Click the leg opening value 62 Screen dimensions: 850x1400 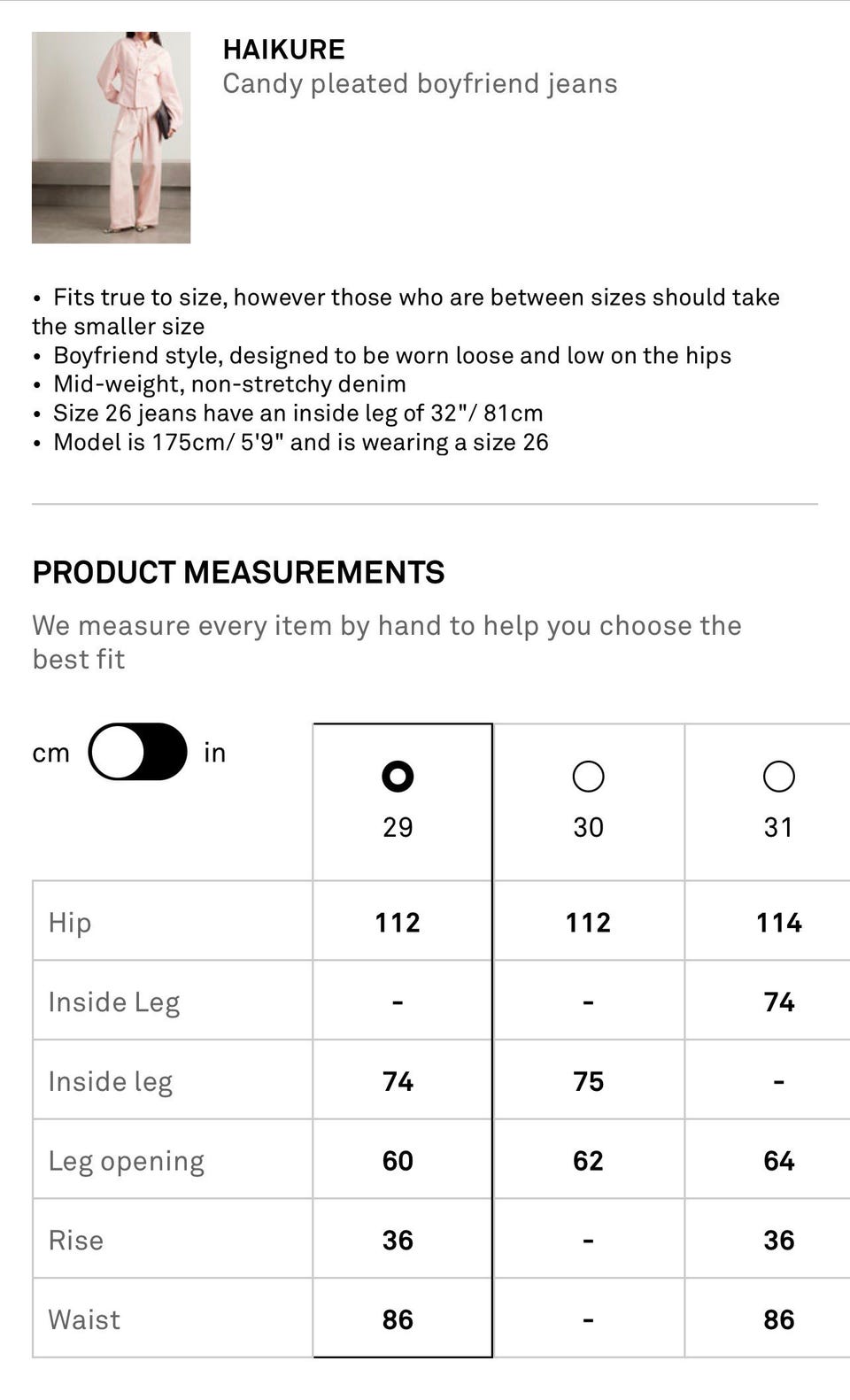588,1161
